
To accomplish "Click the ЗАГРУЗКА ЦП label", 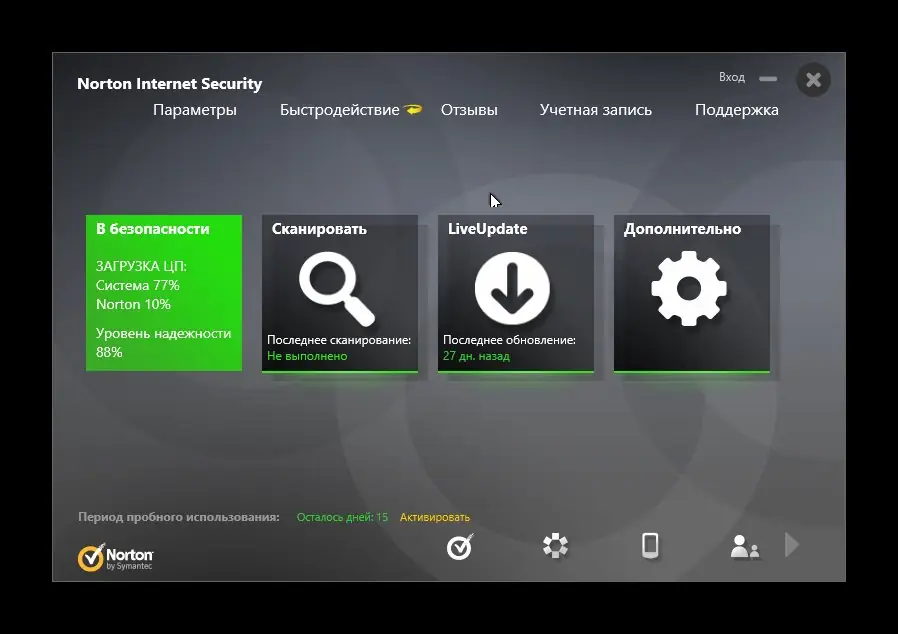I will (141, 266).
